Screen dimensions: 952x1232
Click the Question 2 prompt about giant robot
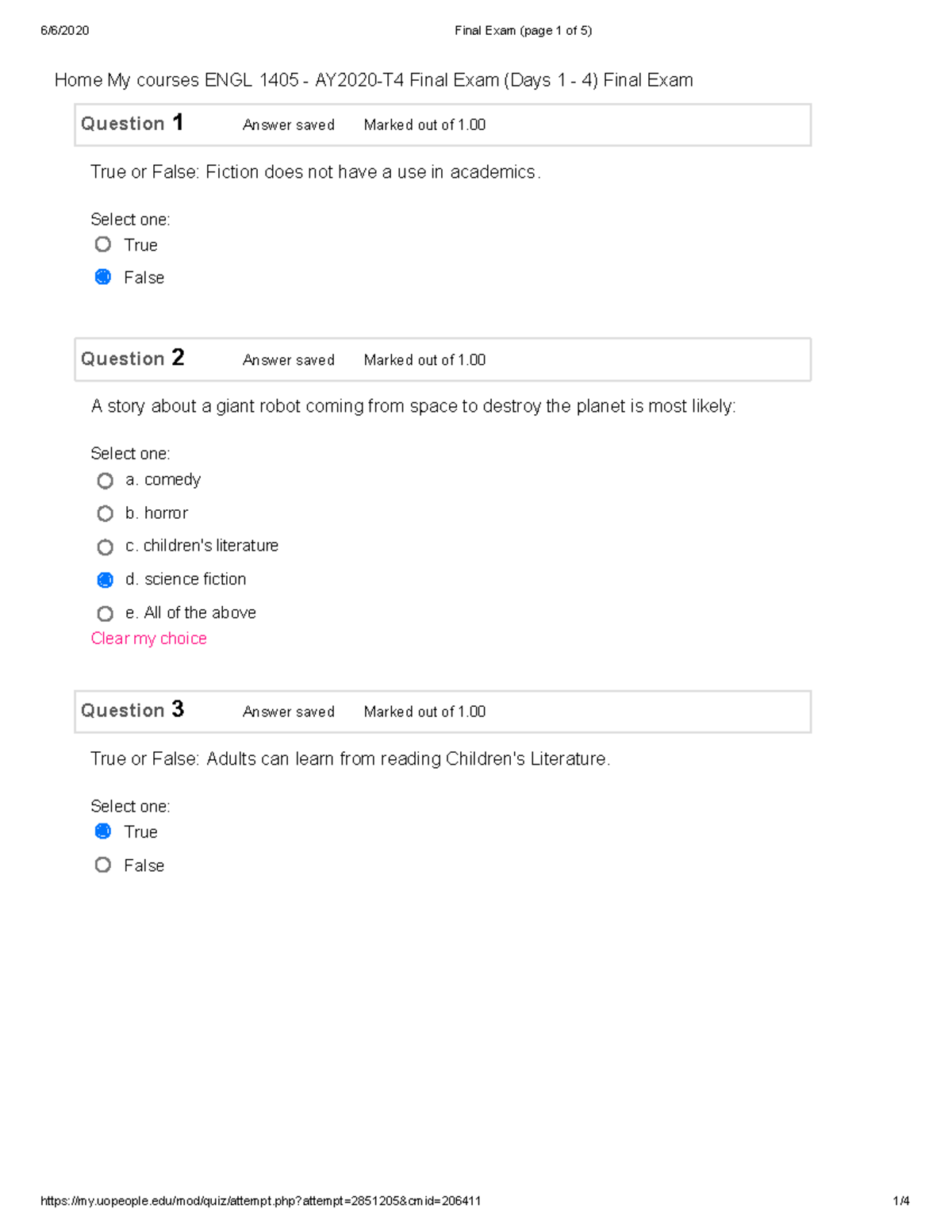coord(413,406)
